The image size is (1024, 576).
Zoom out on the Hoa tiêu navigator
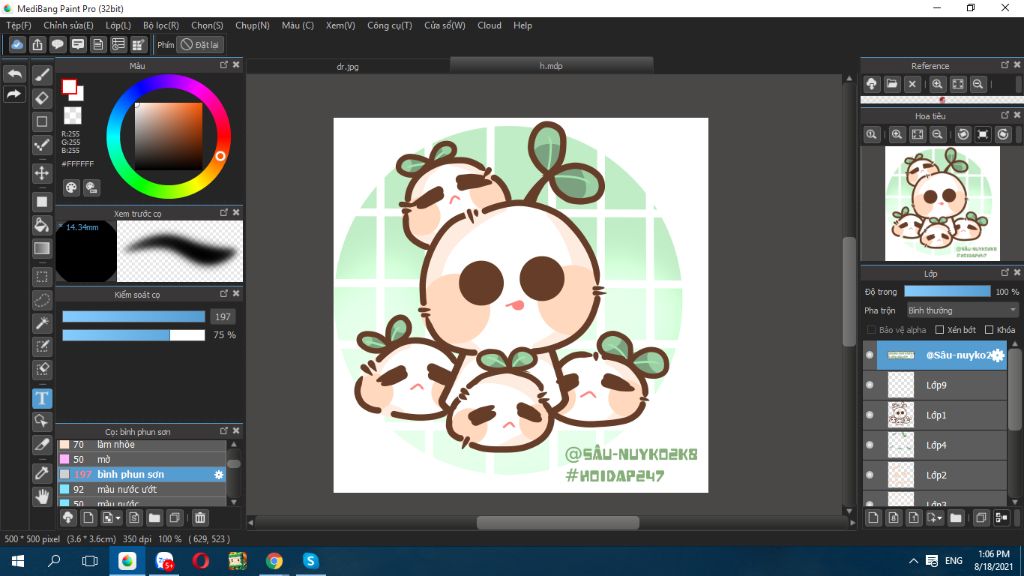tap(937, 135)
